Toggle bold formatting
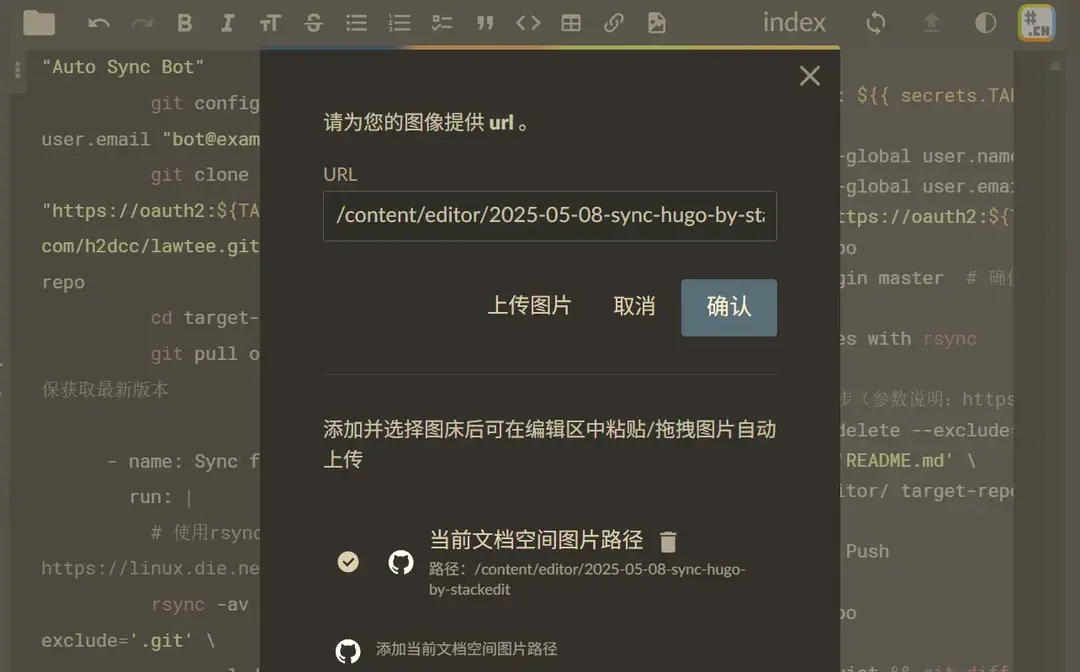This screenshot has width=1080, height=672. 184,22
